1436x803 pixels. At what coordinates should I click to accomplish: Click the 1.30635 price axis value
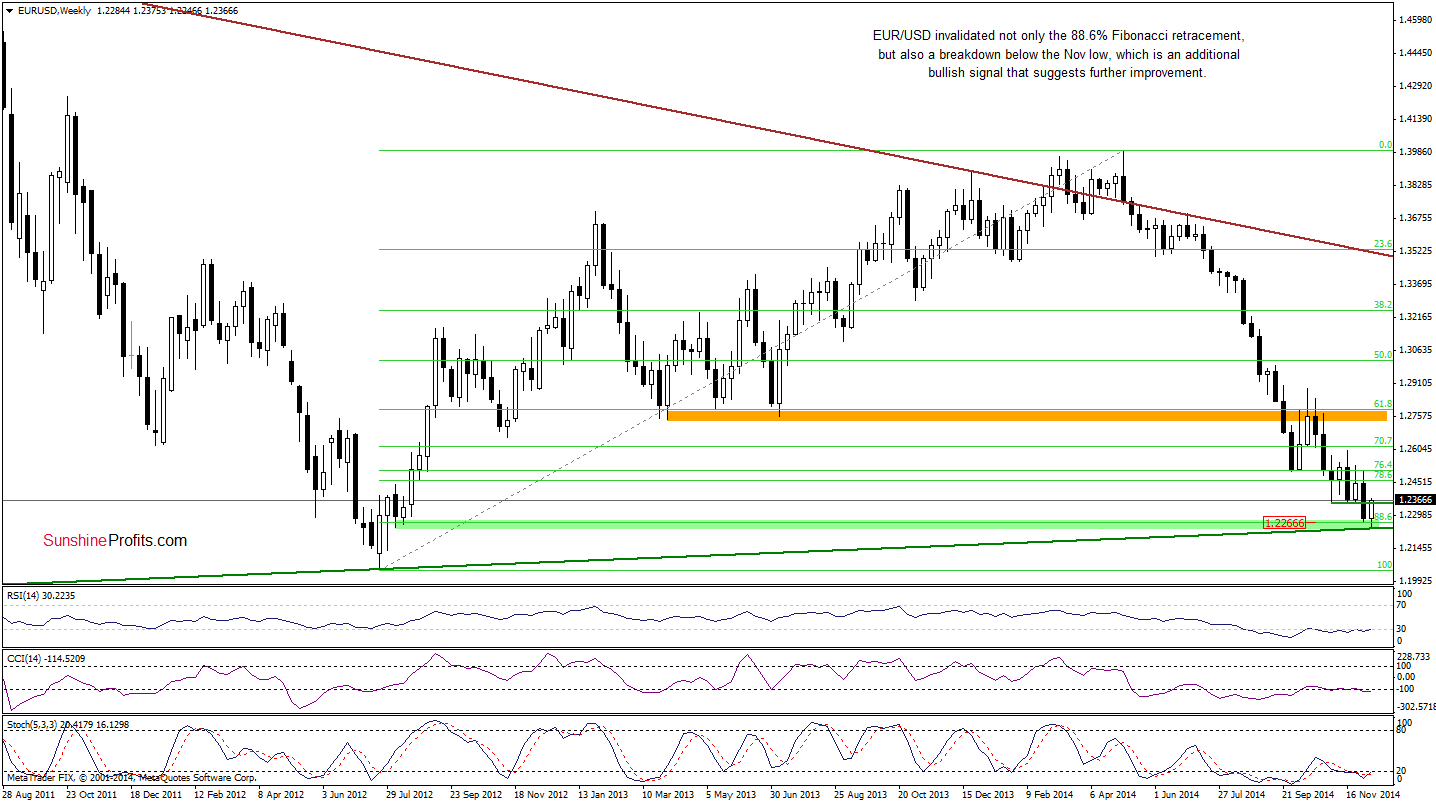pos(1416,350)
